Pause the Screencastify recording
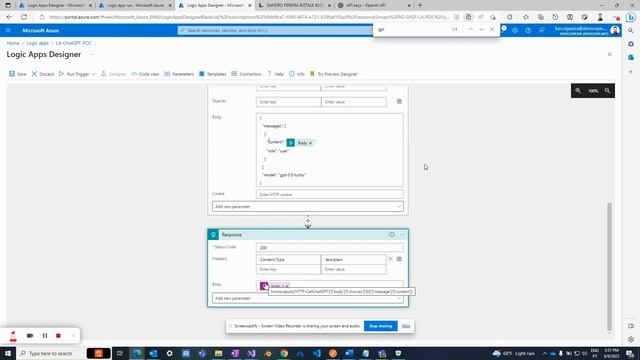Screen dimensions: 640x360 (45, 336)
